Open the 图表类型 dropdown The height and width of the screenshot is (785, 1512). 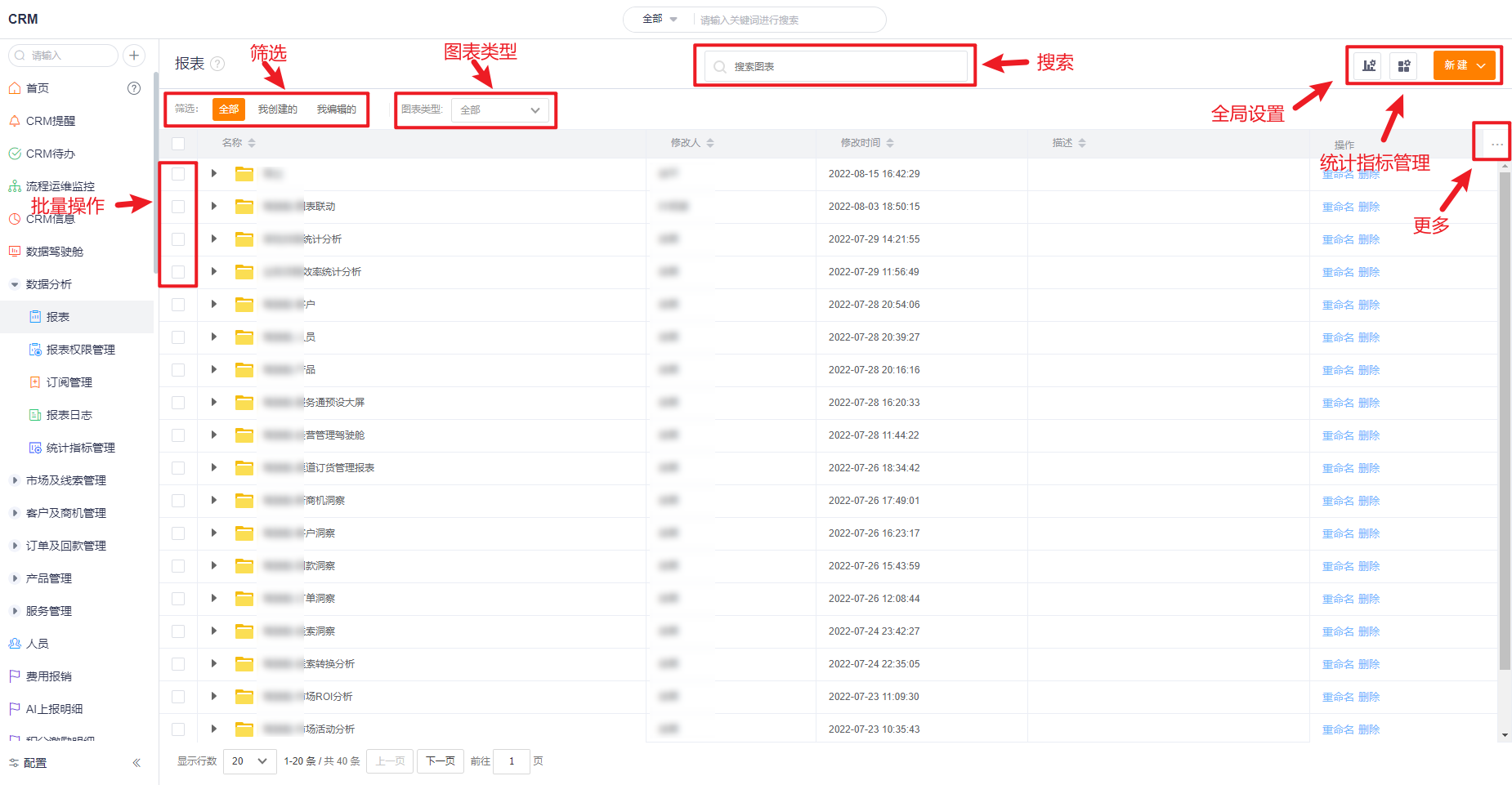point(500,110)
